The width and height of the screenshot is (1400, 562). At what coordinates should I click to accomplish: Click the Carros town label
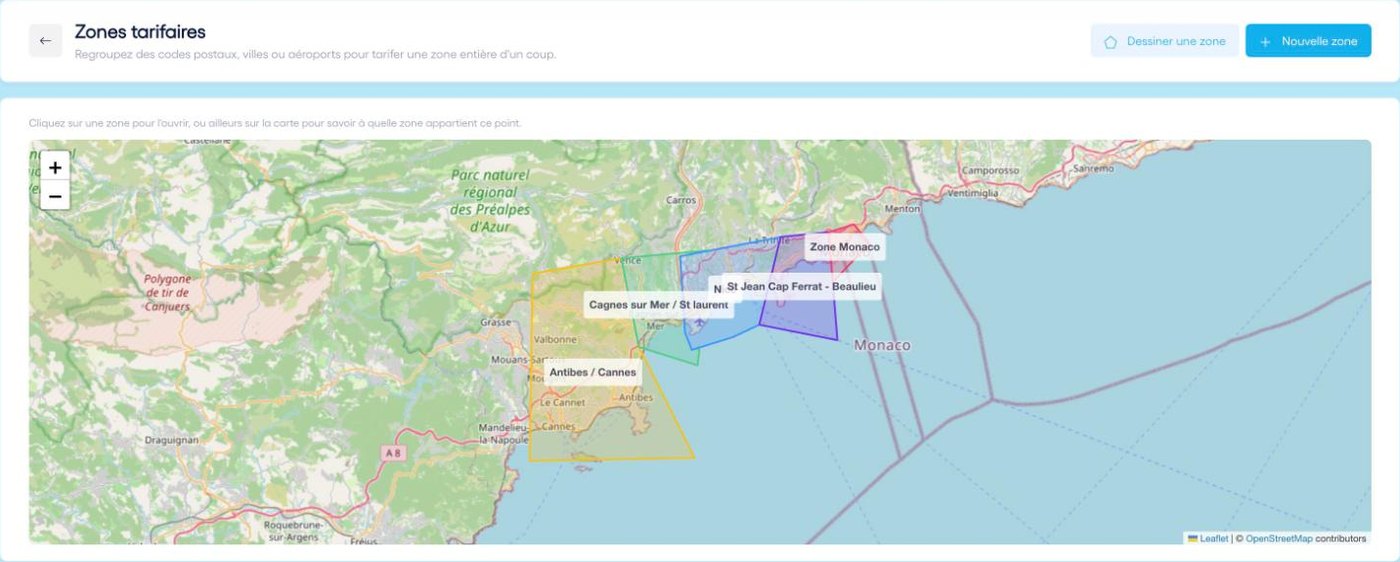click(681, 200)
